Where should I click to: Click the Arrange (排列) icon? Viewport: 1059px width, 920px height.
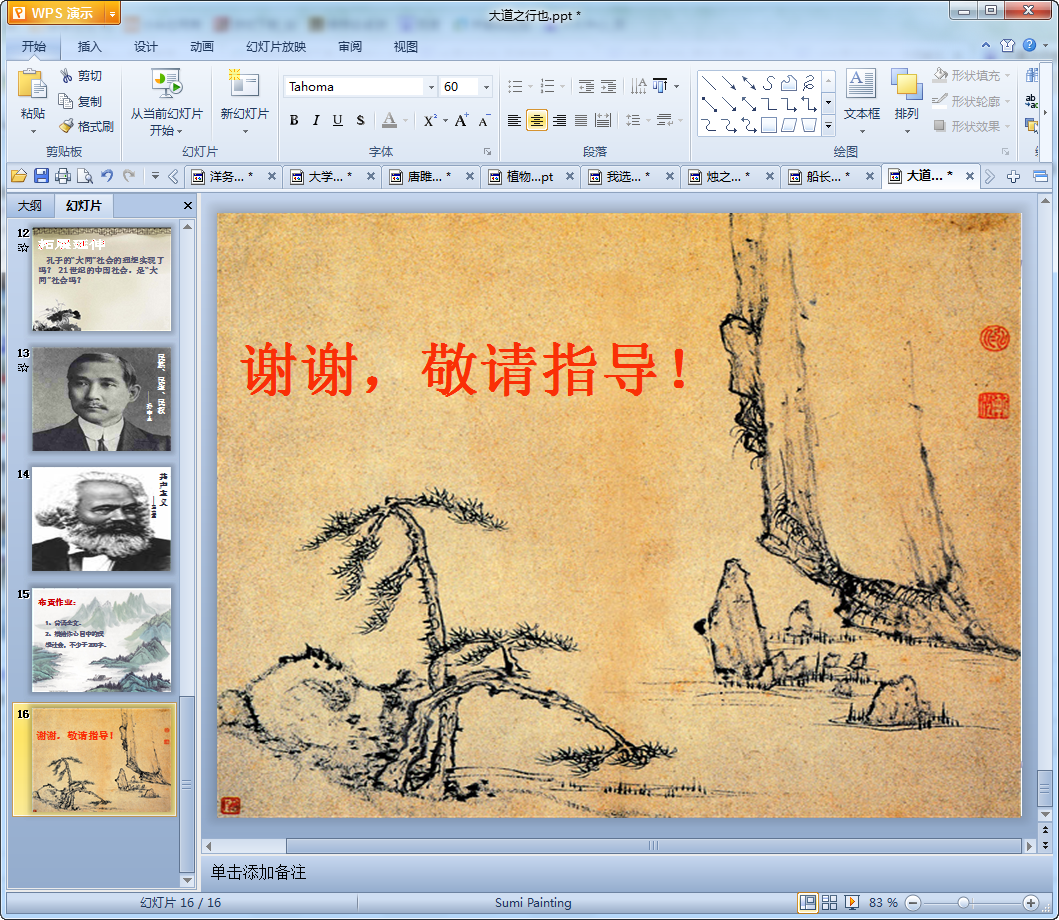(x=906, y=84)
